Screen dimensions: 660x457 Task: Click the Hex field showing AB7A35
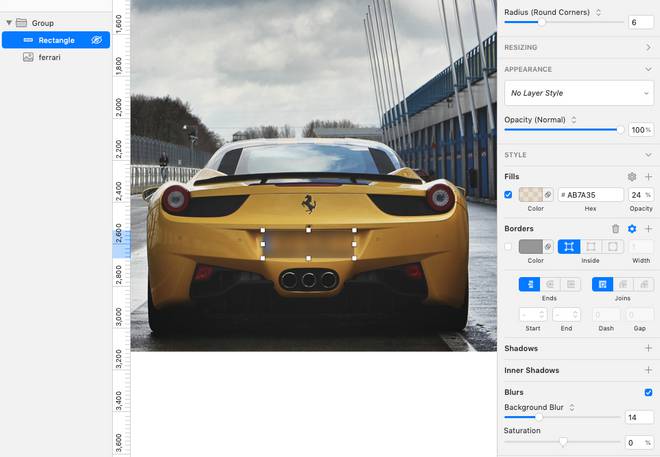[x=590, y=194]
